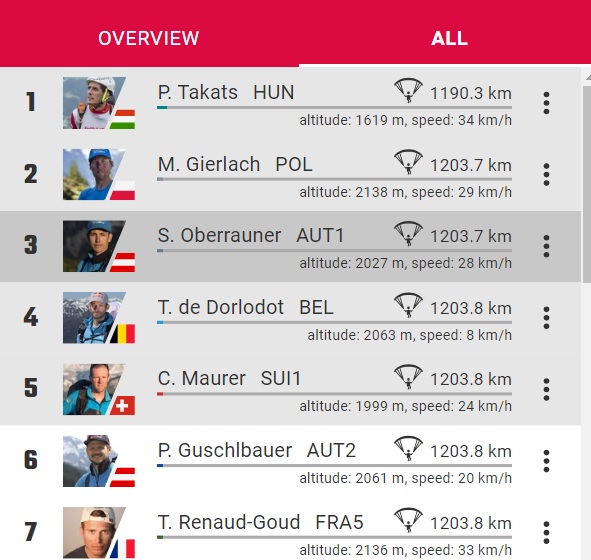Click P. Takats HUN athlete name
Image resolution: width=591 pixels, height=560 pixels.
[226, 92]
